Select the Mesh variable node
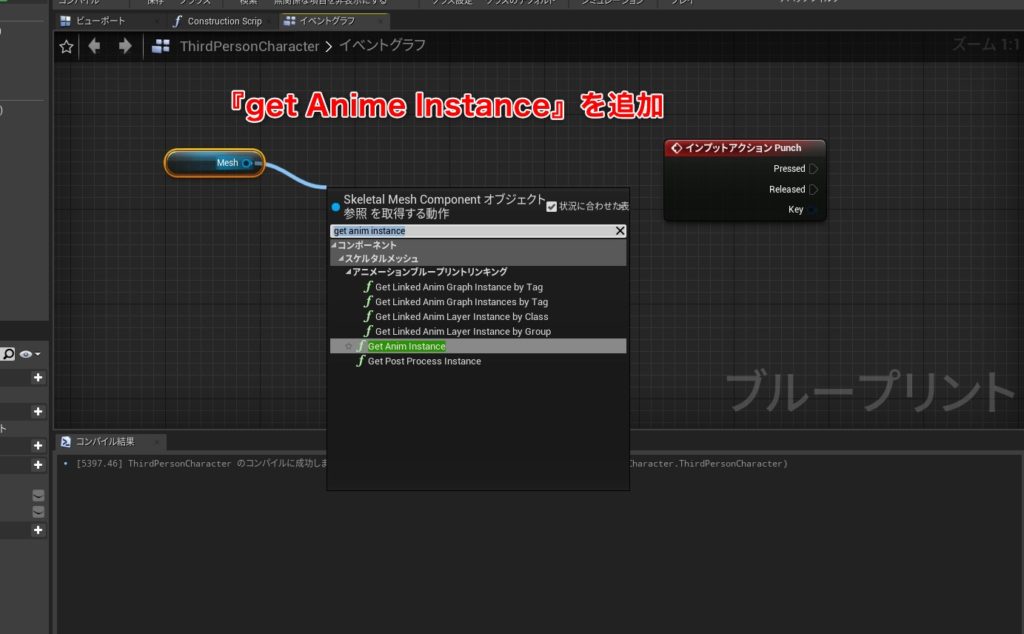 coord(214,163)
